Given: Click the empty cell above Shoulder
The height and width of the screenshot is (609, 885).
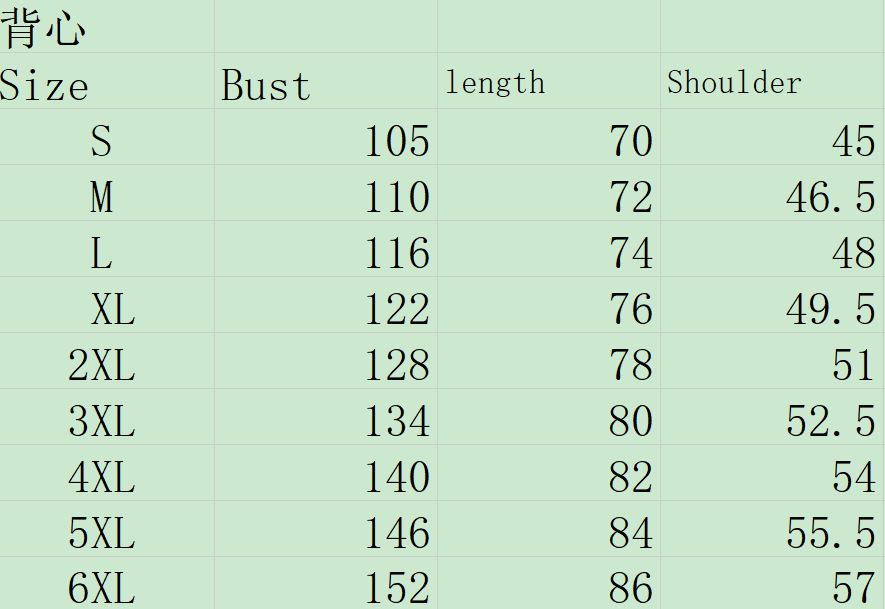Looking at the screenshot, I should click(772, 27).
